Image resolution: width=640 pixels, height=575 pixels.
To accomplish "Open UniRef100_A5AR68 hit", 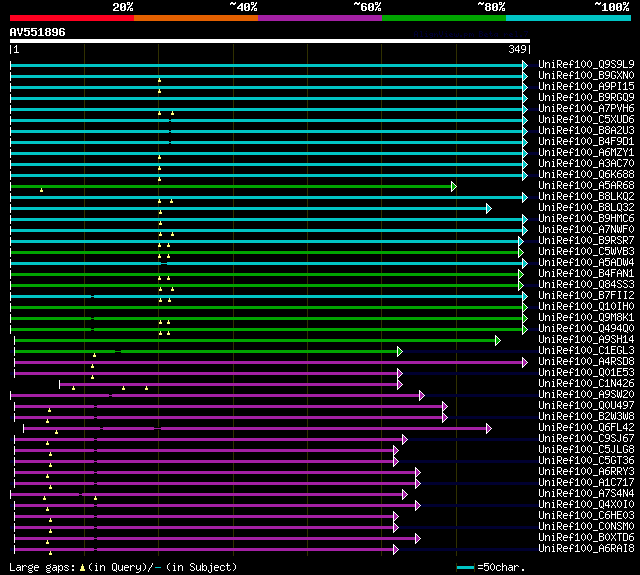I will point(586,186).
